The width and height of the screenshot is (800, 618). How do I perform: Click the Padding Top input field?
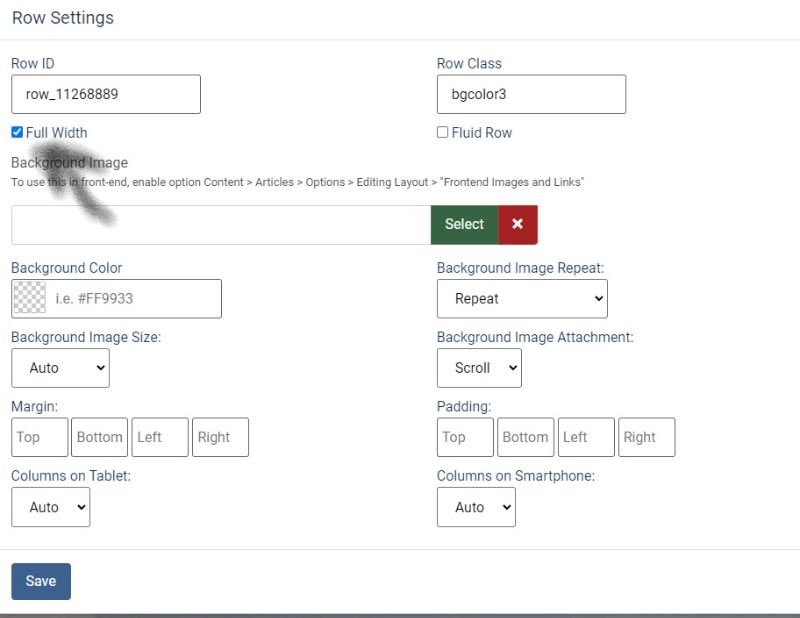click(465, 437)
